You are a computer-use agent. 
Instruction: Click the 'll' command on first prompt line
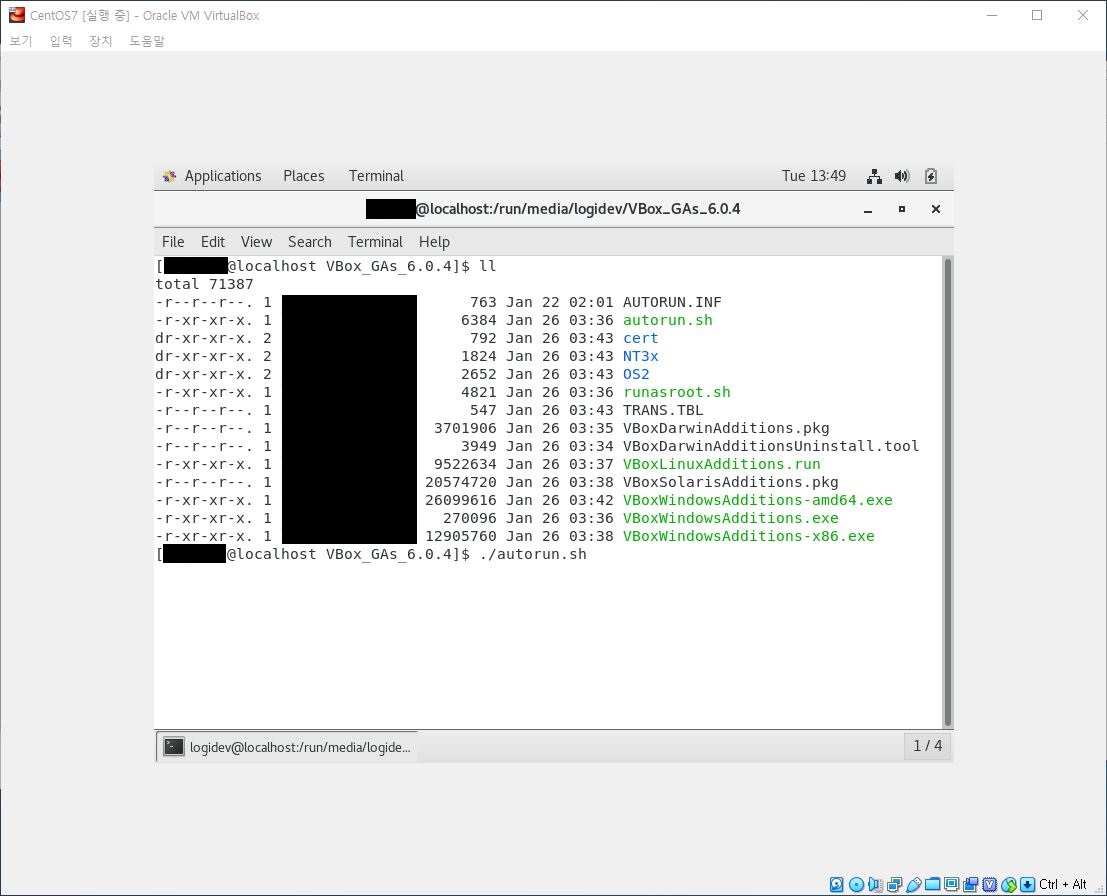point(488,266)
